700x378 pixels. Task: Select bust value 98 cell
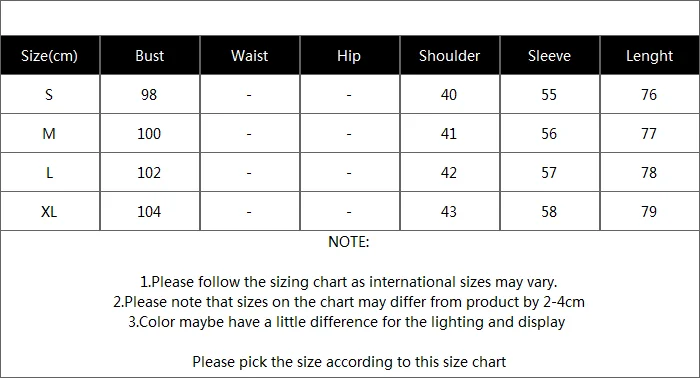[x=150, y=94]
